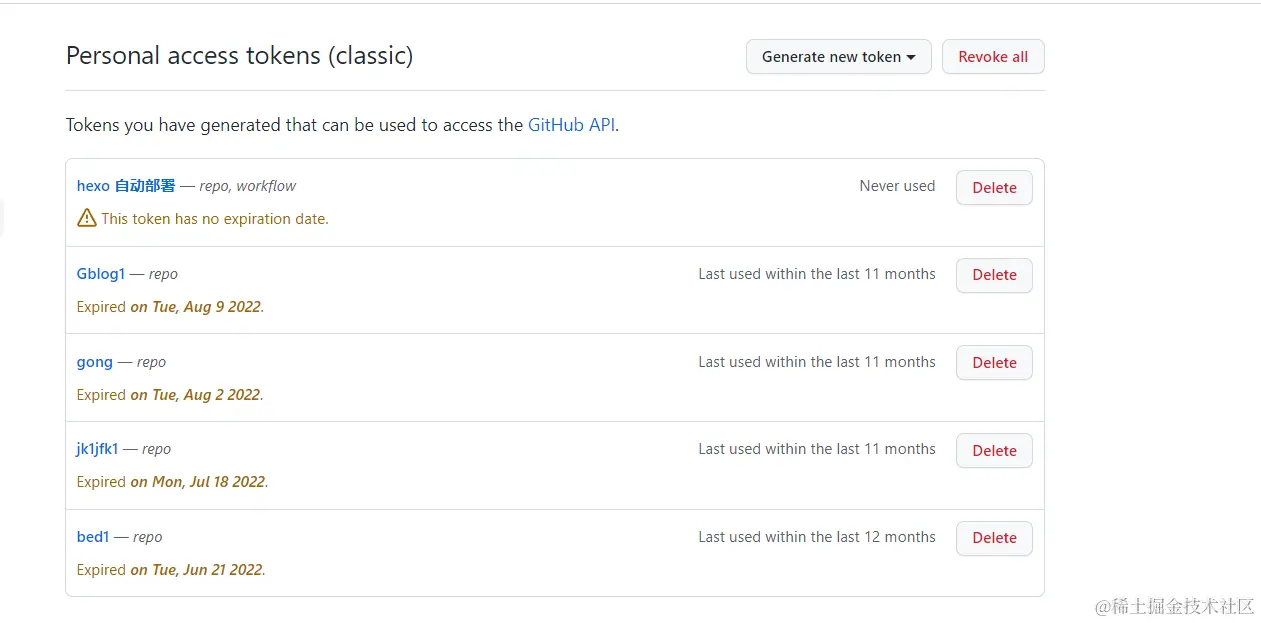The height and width of the screenshot is (623, 1261).
Task: Click the Never used status text
Action: click(897, 186)
